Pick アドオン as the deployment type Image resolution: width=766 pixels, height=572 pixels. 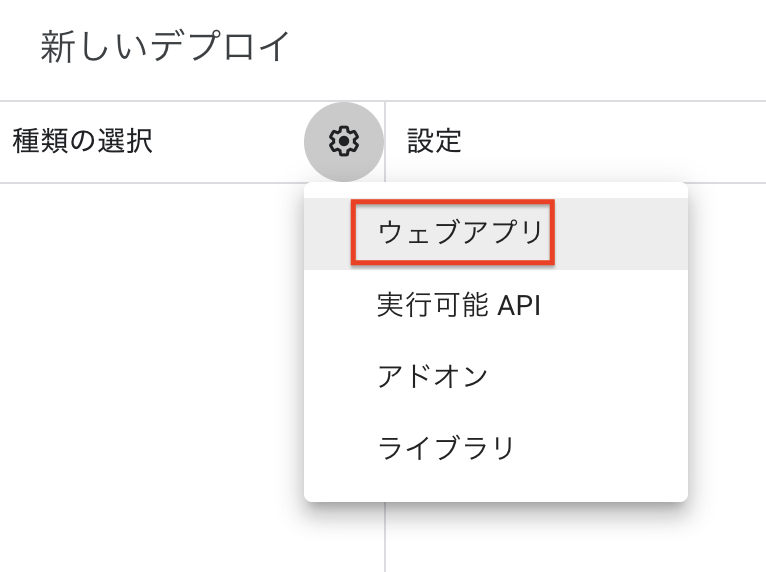432,376
